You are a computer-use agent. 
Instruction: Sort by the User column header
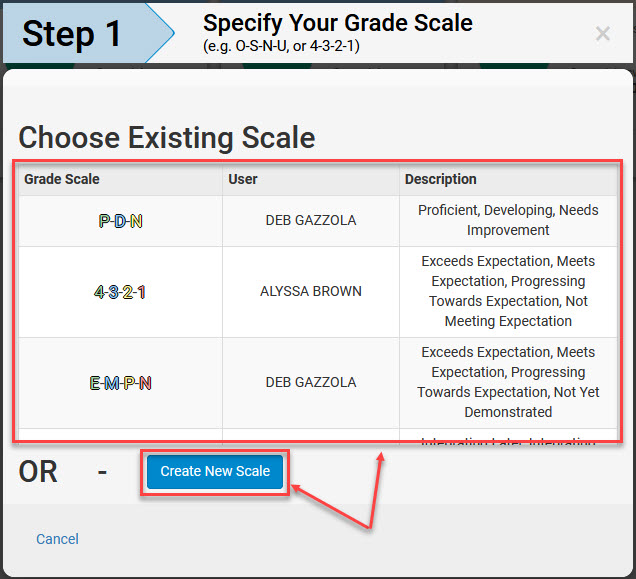(243, 179)
